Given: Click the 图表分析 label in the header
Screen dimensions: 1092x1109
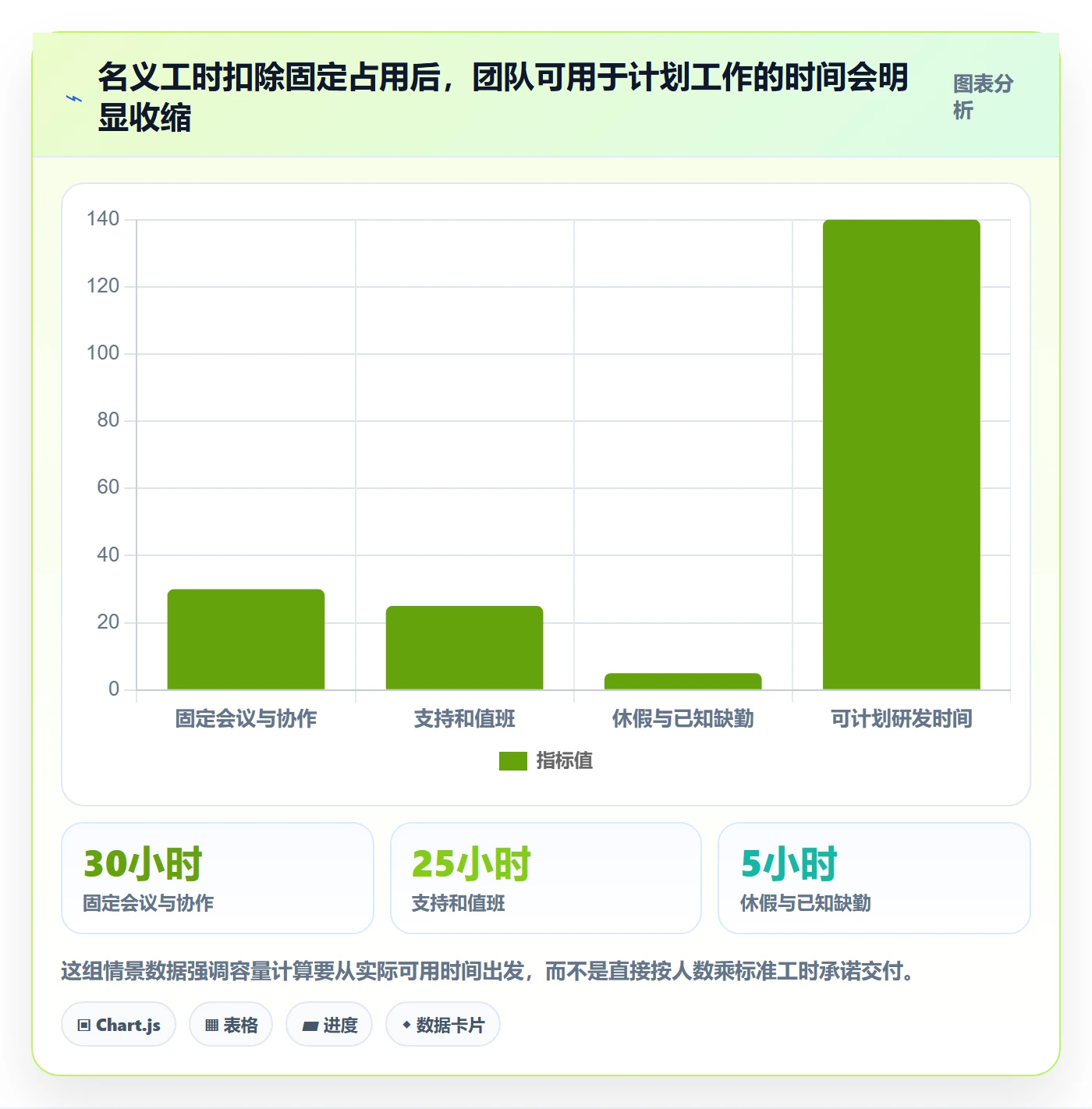Looking at the screenshot, I should pyautogui.click(x=983, y=97).
